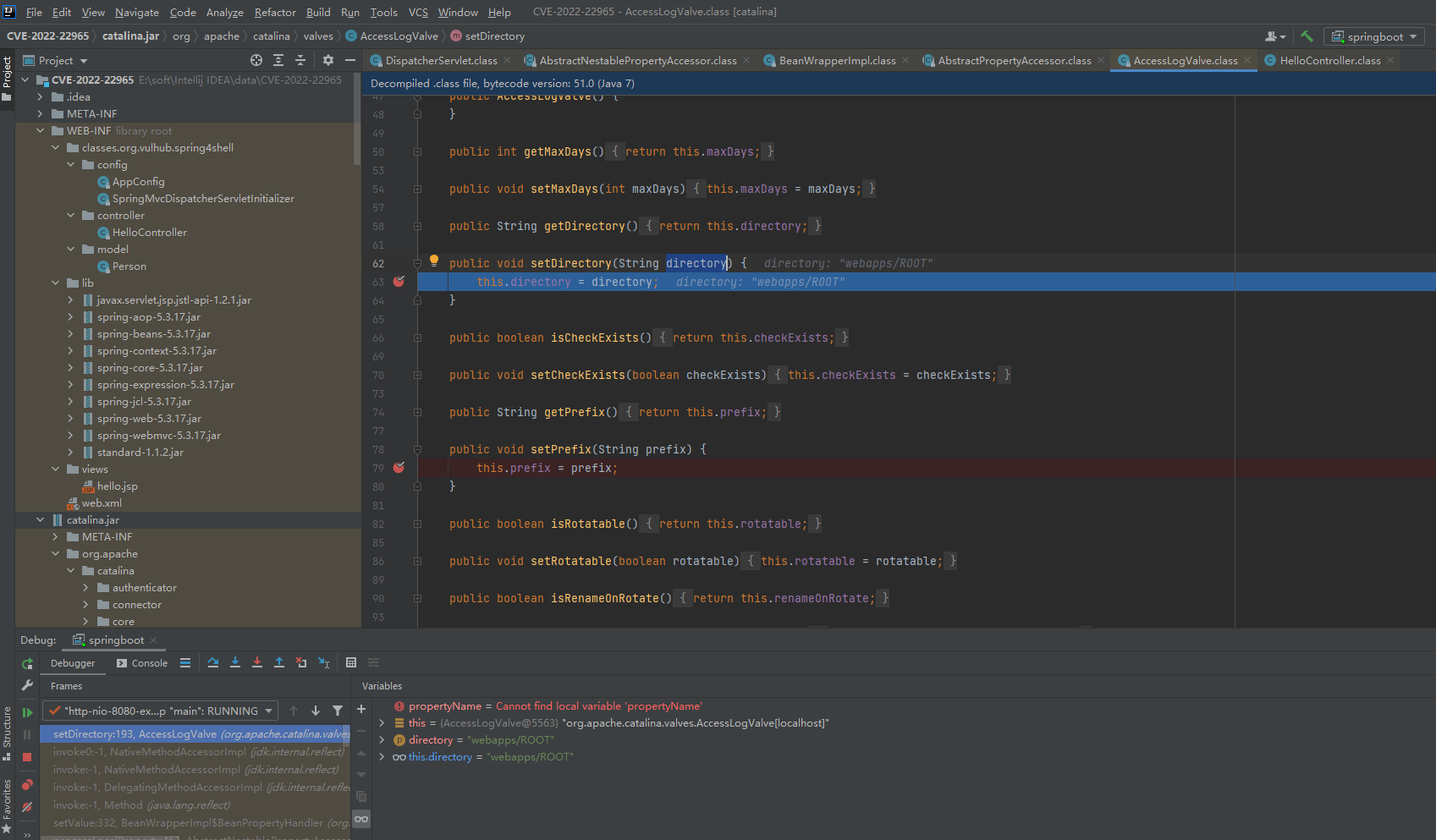The image size is (1436, 840).
Task: Step Into in debugger toolbar
Action: tap(235, 663)
